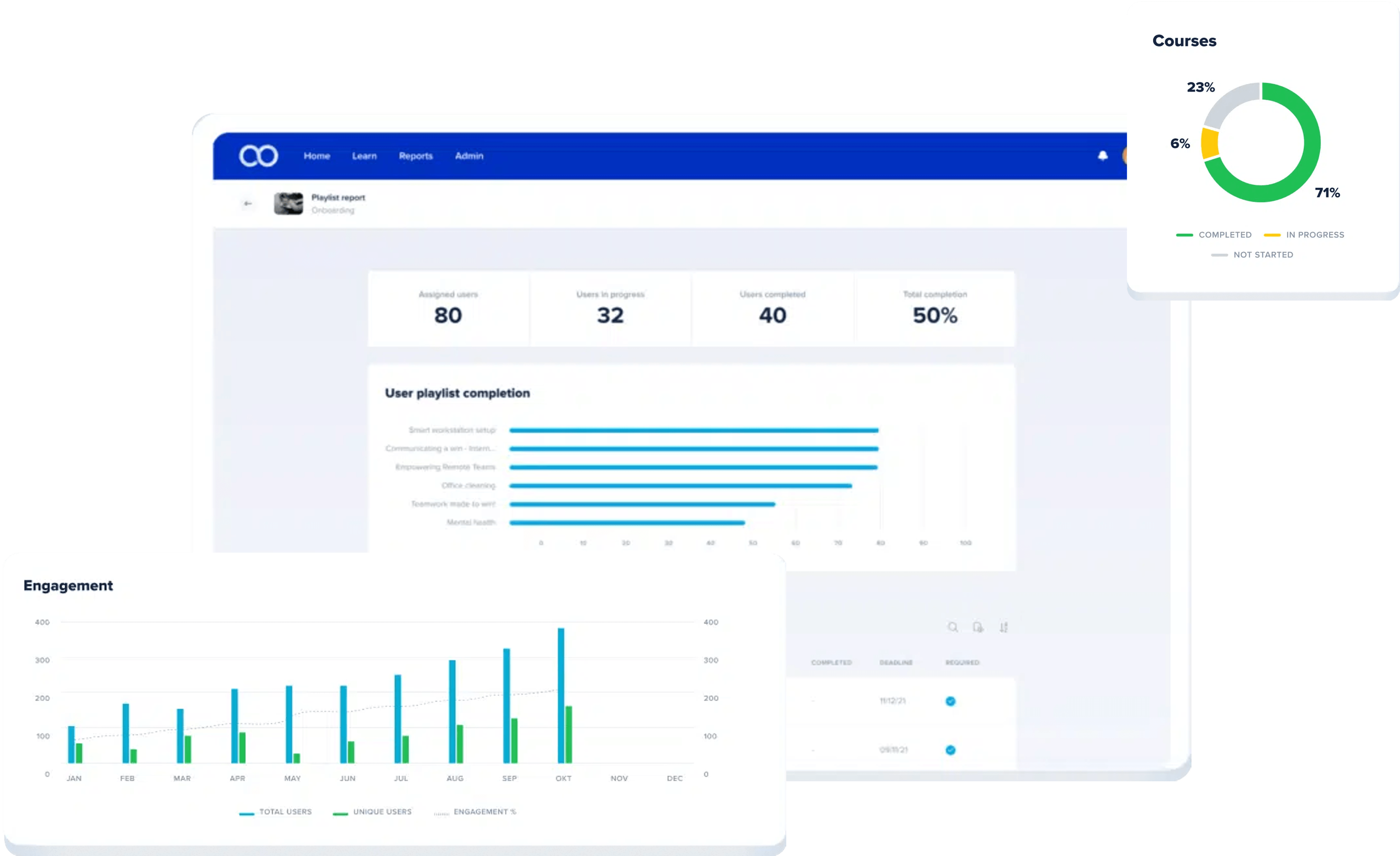Image resolution: width=1400 pixels, height=856 pixels.
Task: Click the Assigned users stat card
Action: 448,309
